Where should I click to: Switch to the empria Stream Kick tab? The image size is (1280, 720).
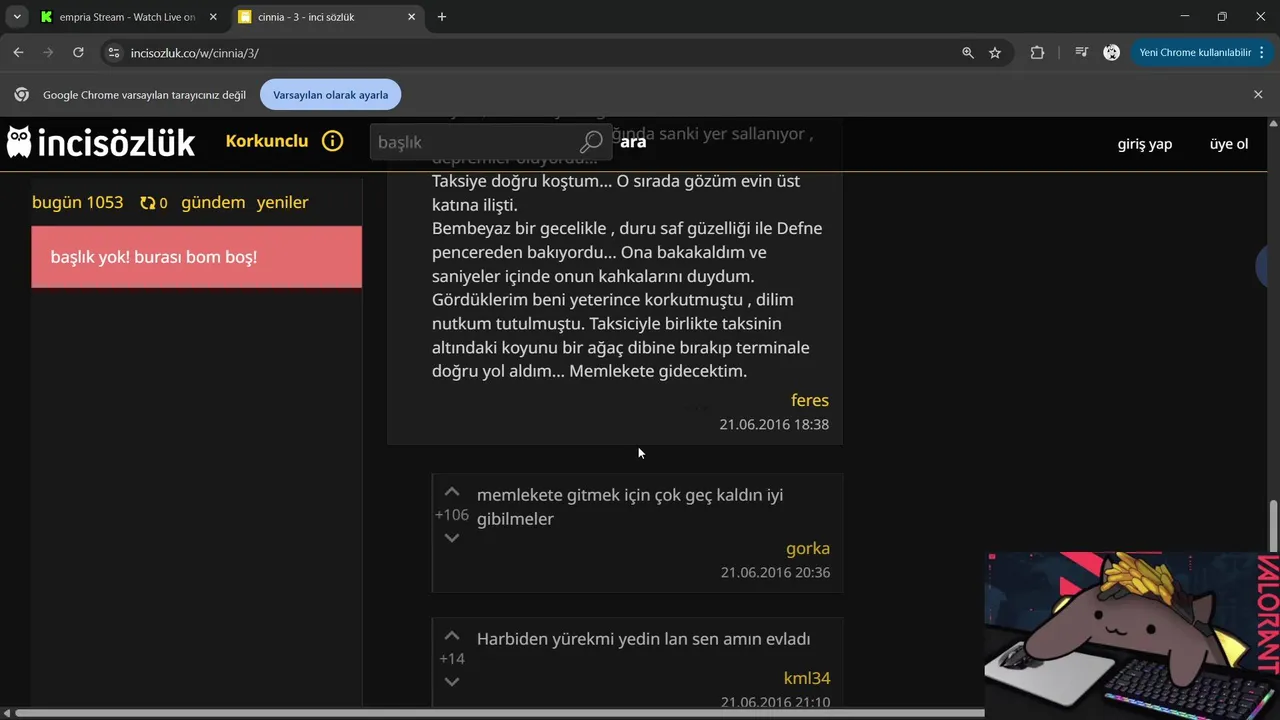point(127,17)
